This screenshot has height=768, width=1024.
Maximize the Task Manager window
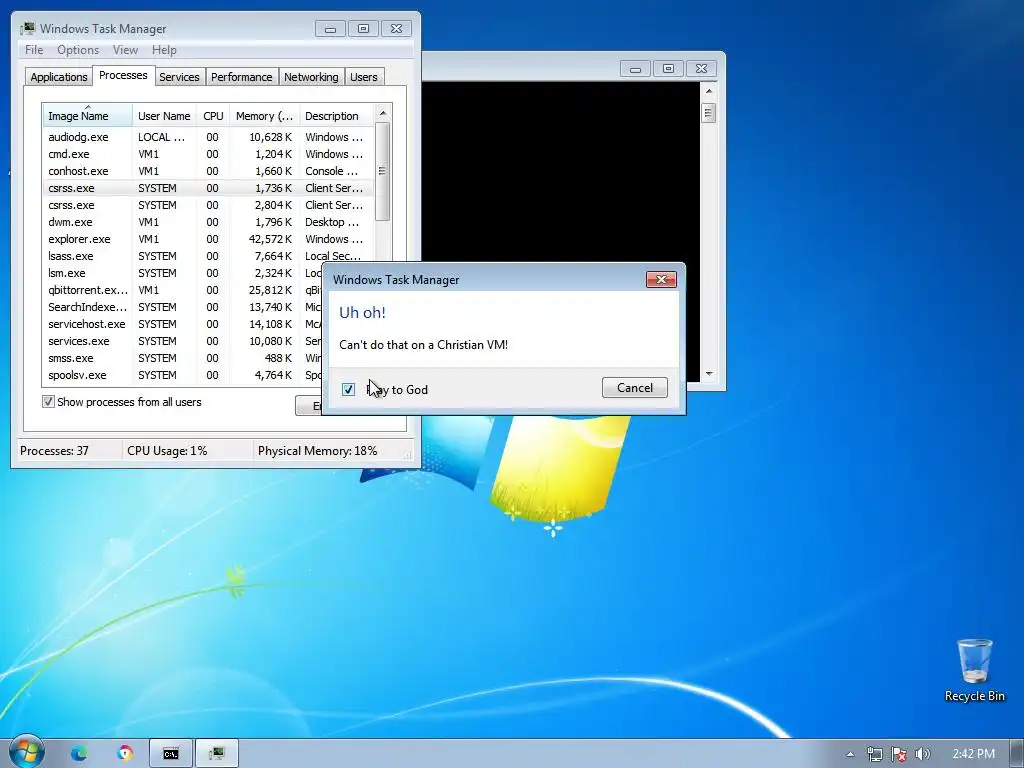364,29
